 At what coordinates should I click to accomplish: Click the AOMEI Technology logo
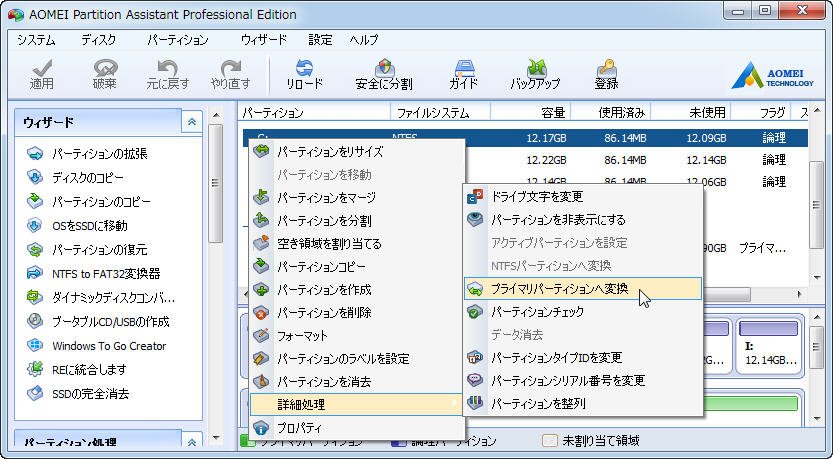click(772, 76)
